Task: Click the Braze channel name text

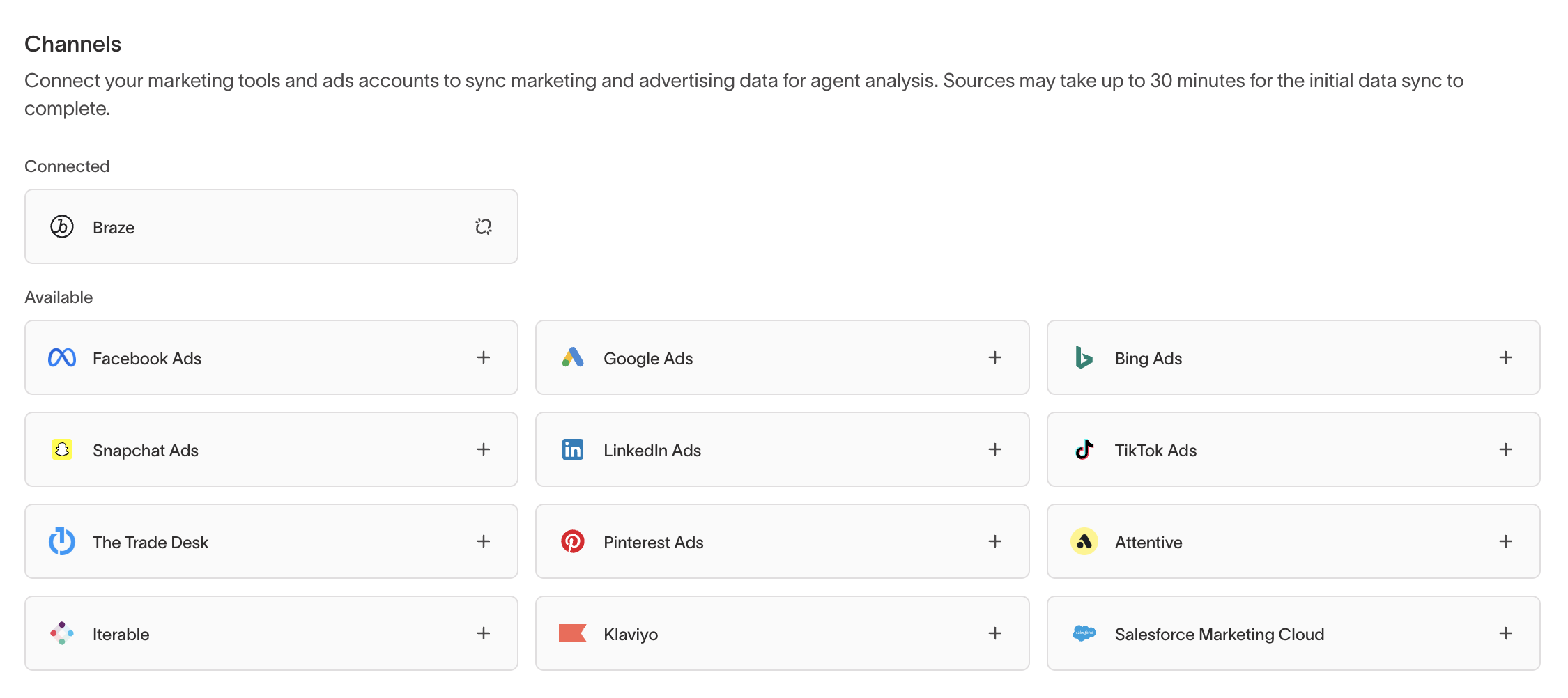Action: [x=114, y=228]
